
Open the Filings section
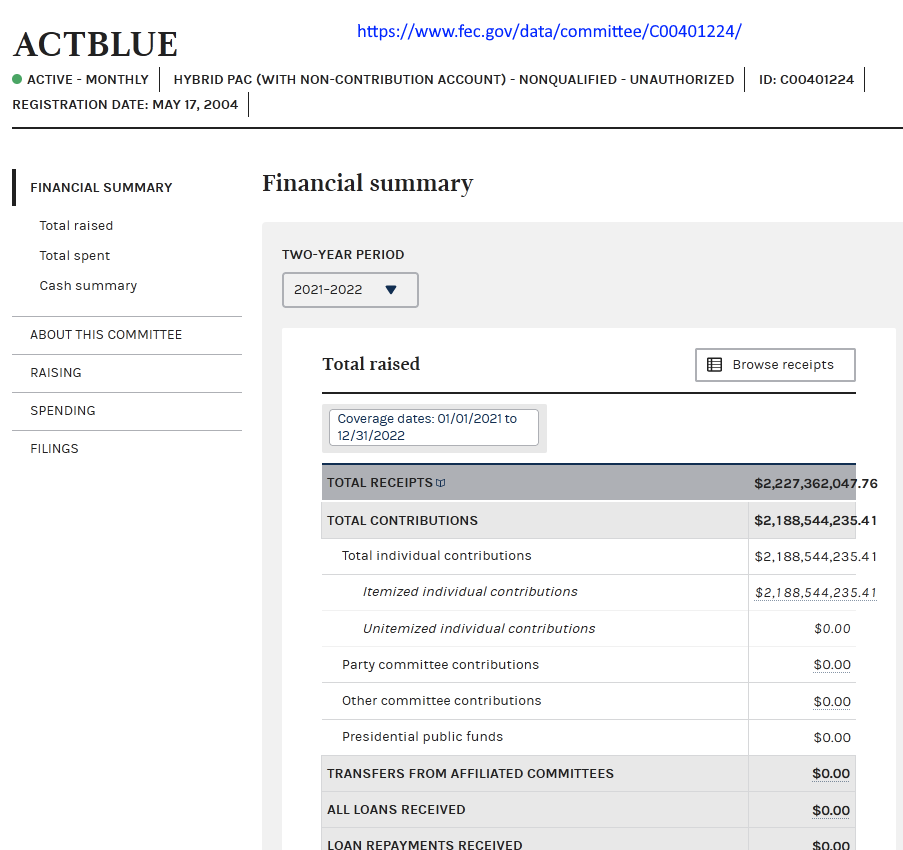[x=54, y=449]
